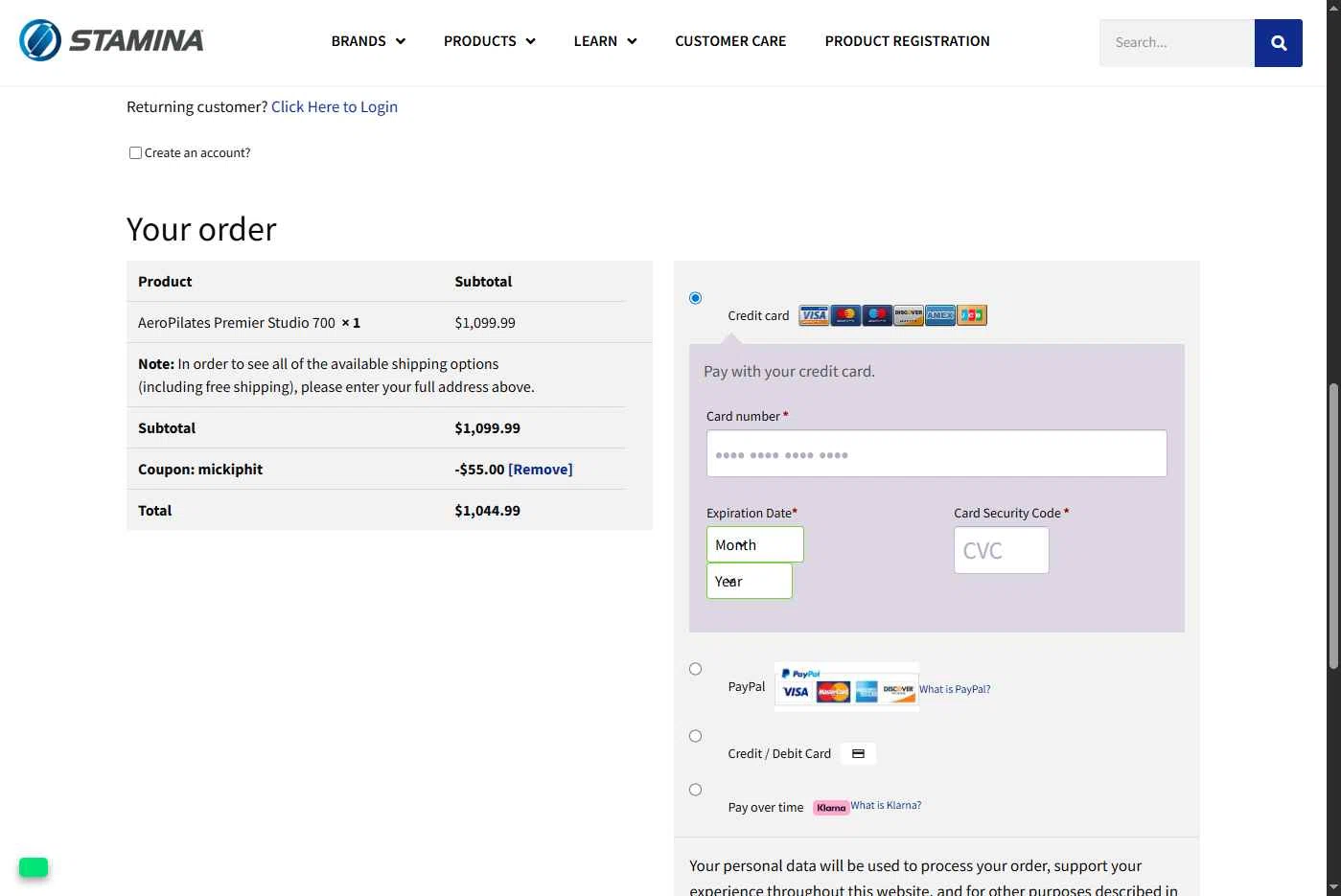Click Here to Login link
This screenshot has width=1341, height=896.
click(x=335, y=106)
